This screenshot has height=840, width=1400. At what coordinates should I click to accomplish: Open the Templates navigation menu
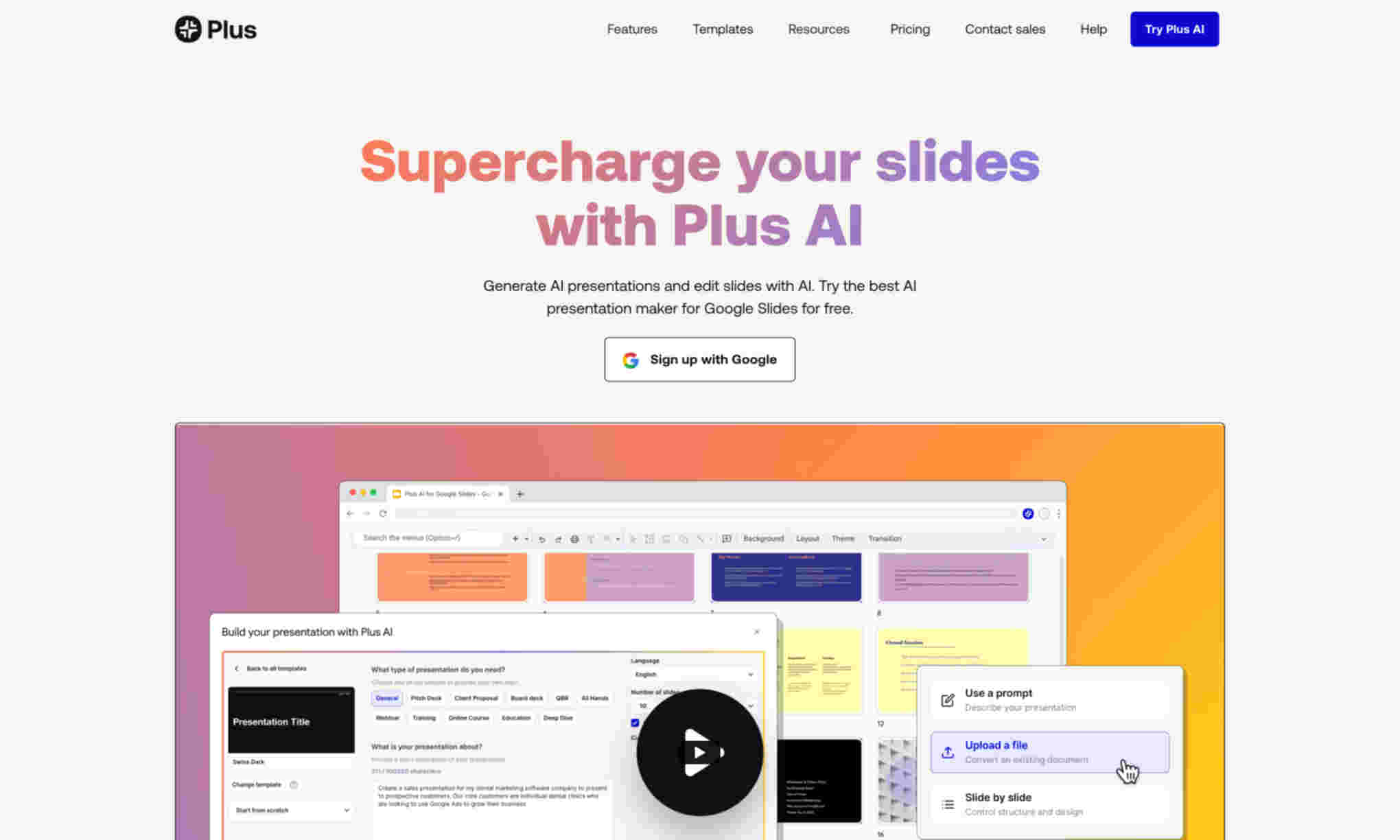pos(723,29)
